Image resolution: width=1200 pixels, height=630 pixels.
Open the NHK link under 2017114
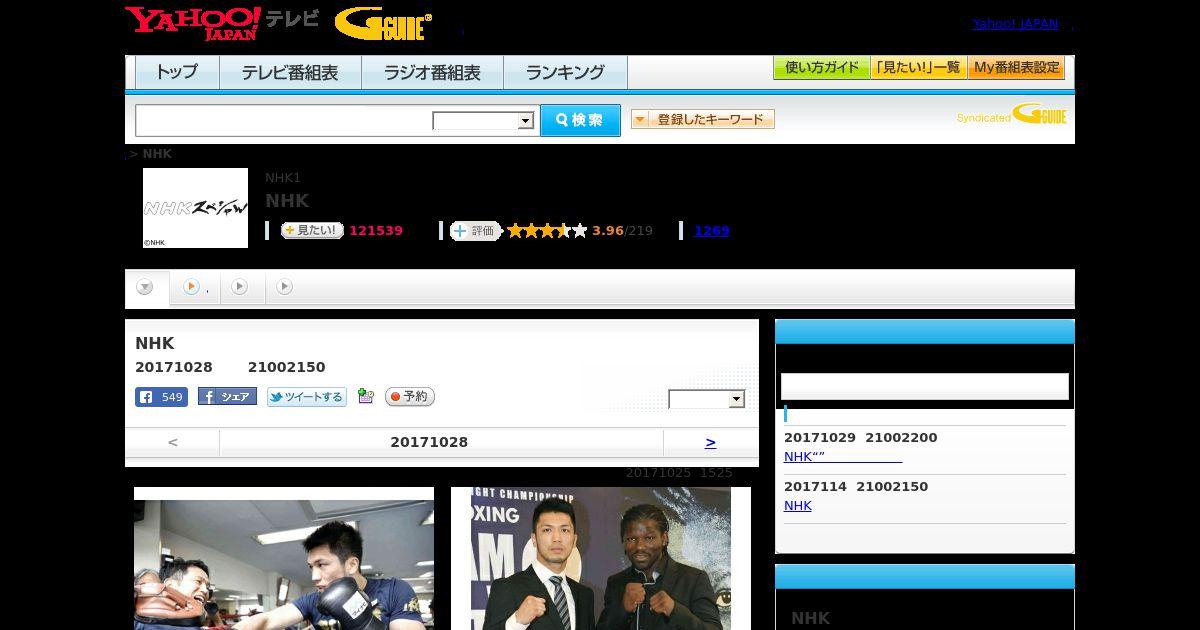798,506
